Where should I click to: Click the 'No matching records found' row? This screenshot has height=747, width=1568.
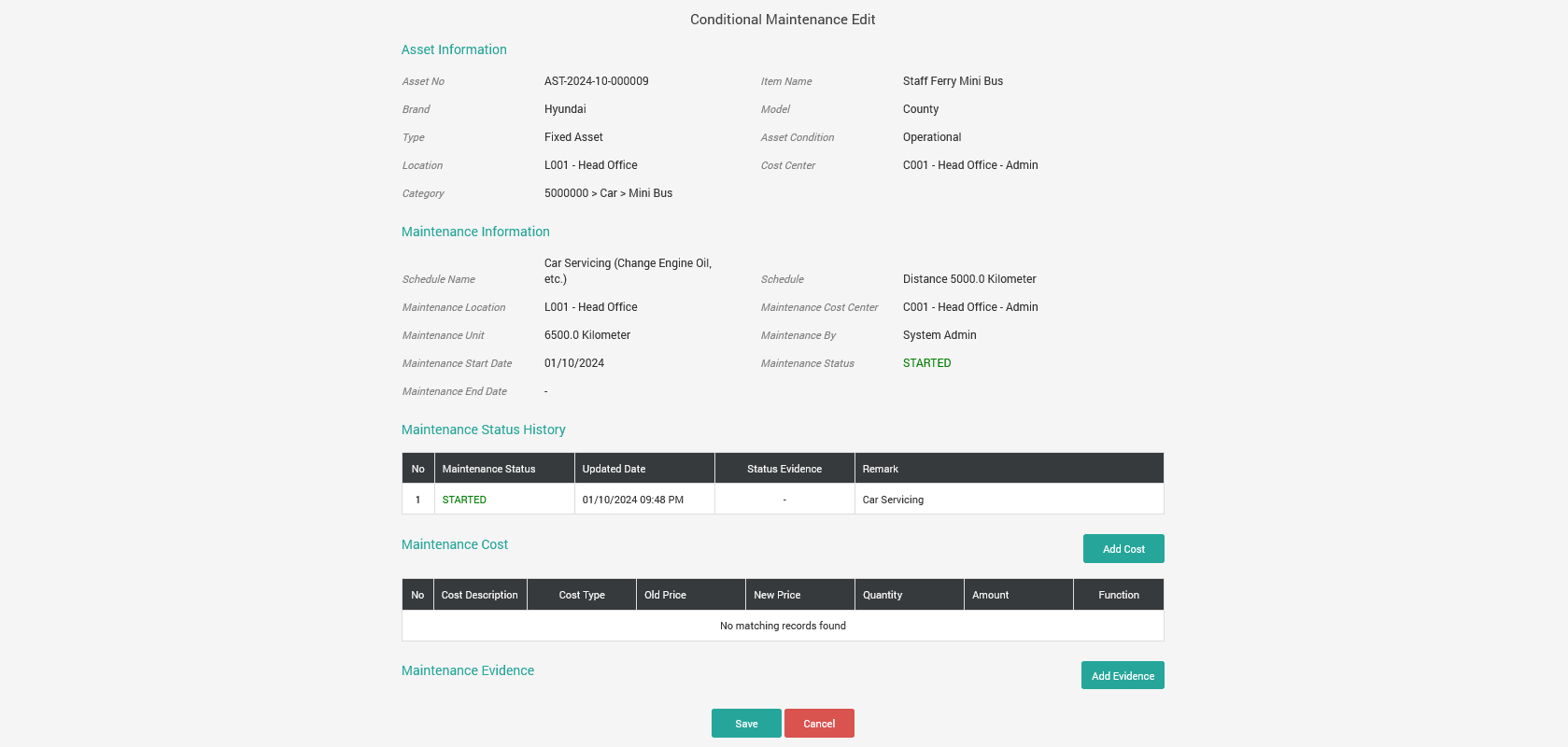783,626
